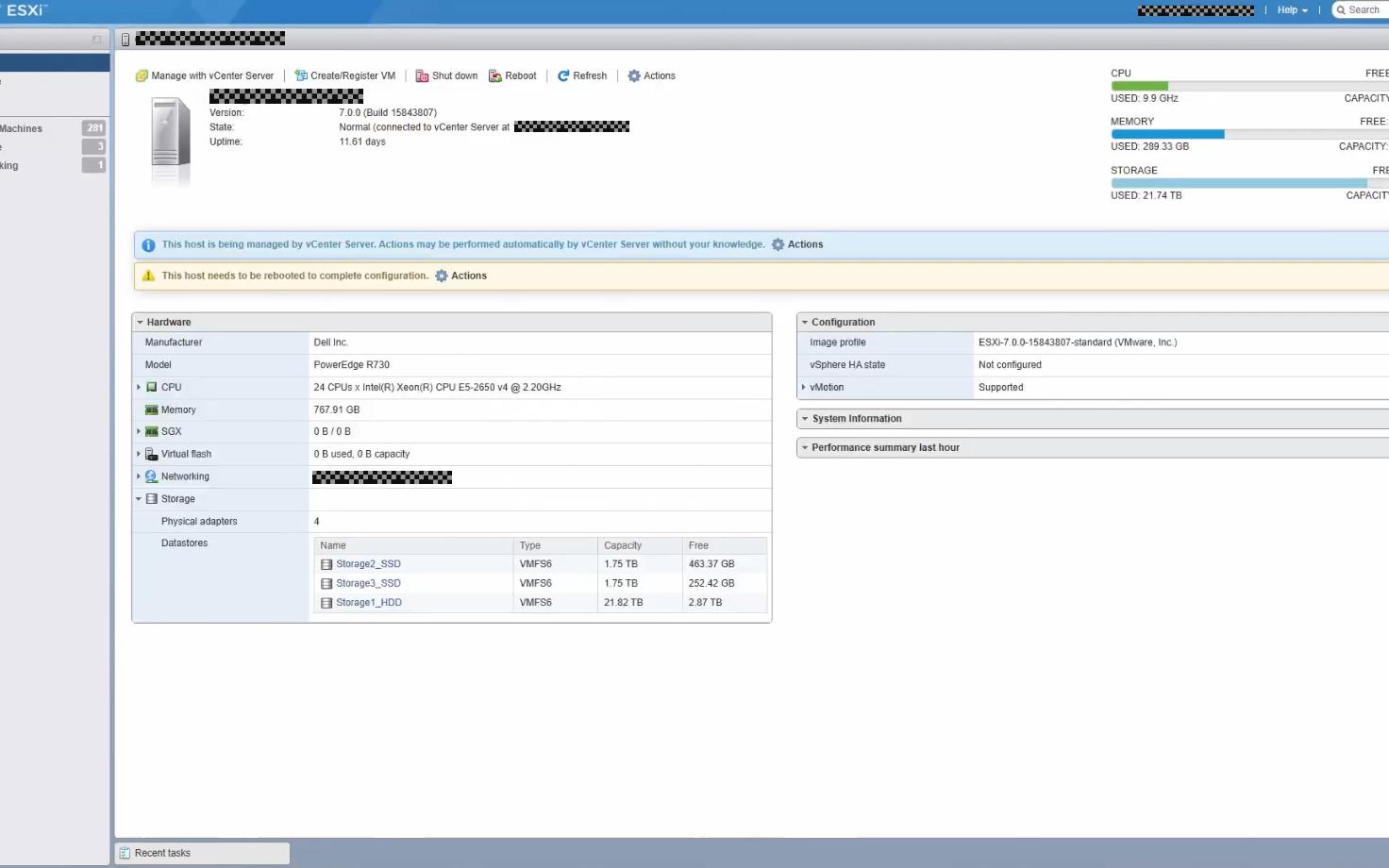1389x868 pixels.
Task: Click the 281 virtual machines badge
Action: tap(94, 128)
